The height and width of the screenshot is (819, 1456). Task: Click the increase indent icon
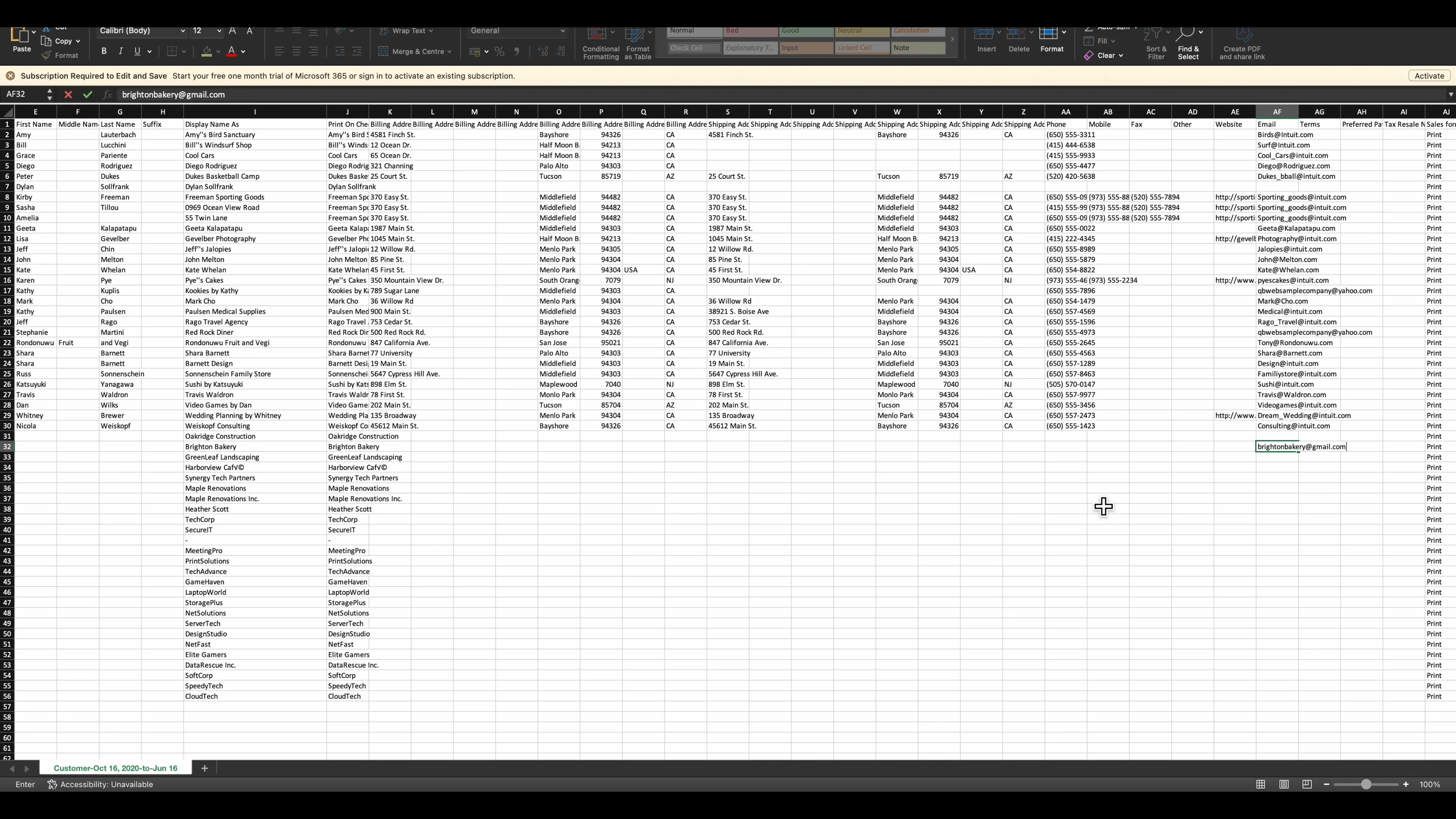(x=357, y=51)
